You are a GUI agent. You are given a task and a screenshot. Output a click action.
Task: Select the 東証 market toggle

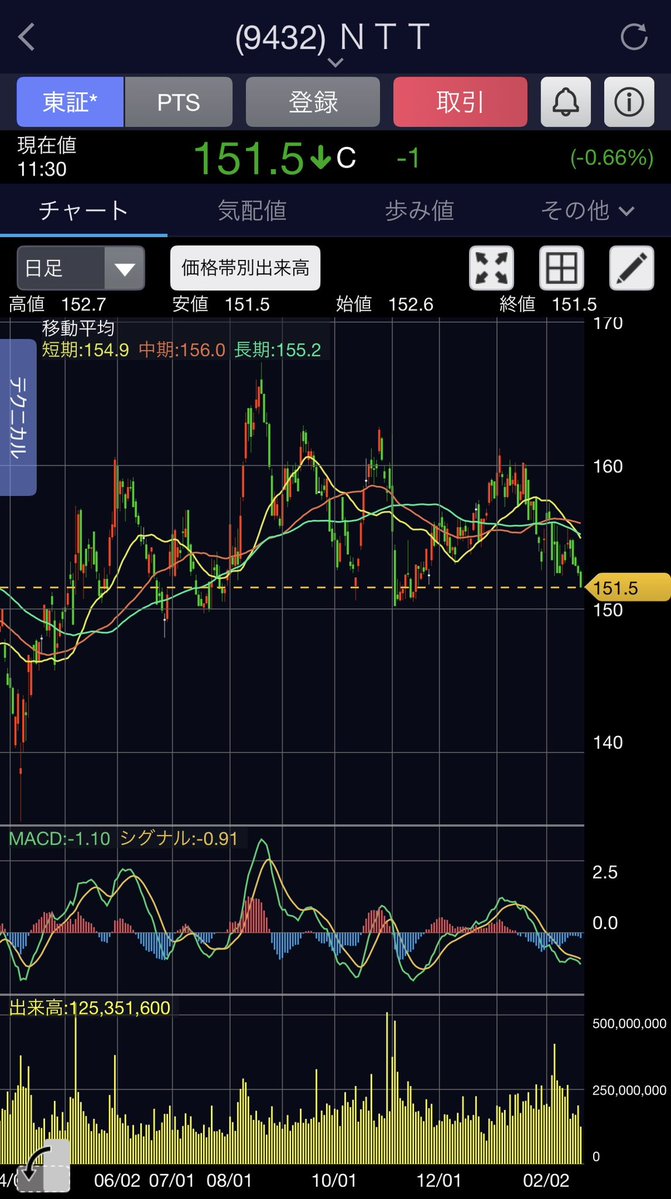70,102
